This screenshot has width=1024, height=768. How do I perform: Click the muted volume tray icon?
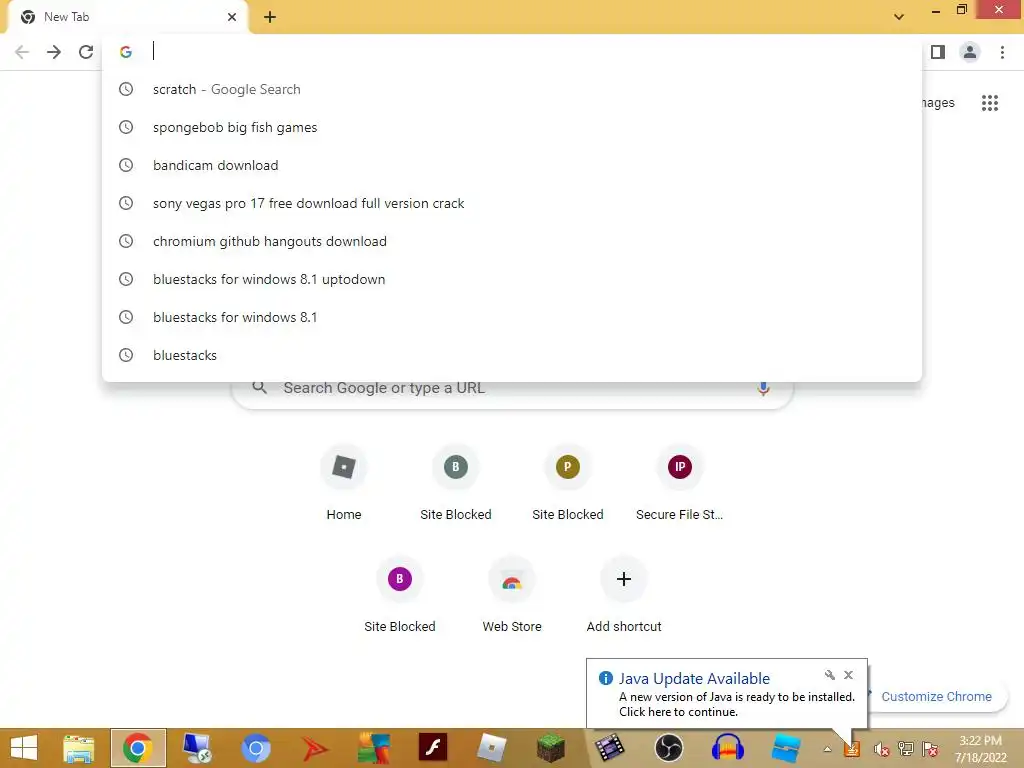(x=882, y=749)
